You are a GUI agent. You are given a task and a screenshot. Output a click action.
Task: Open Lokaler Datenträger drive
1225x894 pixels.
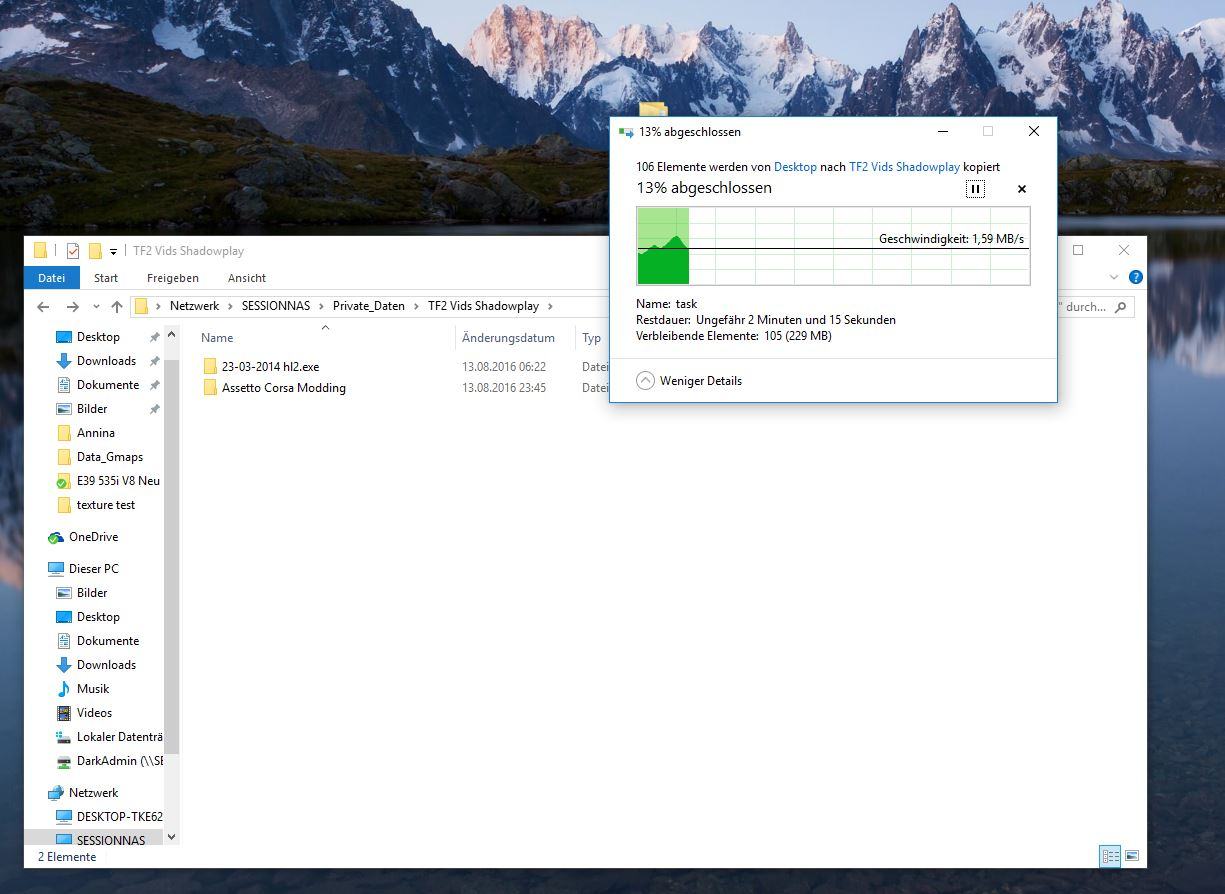click(119, 737)
